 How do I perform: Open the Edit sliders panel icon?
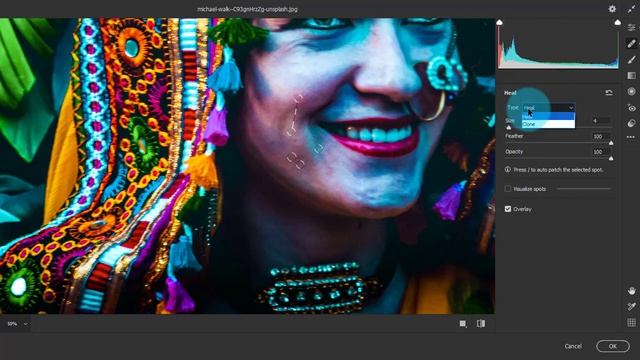(631, 27)
